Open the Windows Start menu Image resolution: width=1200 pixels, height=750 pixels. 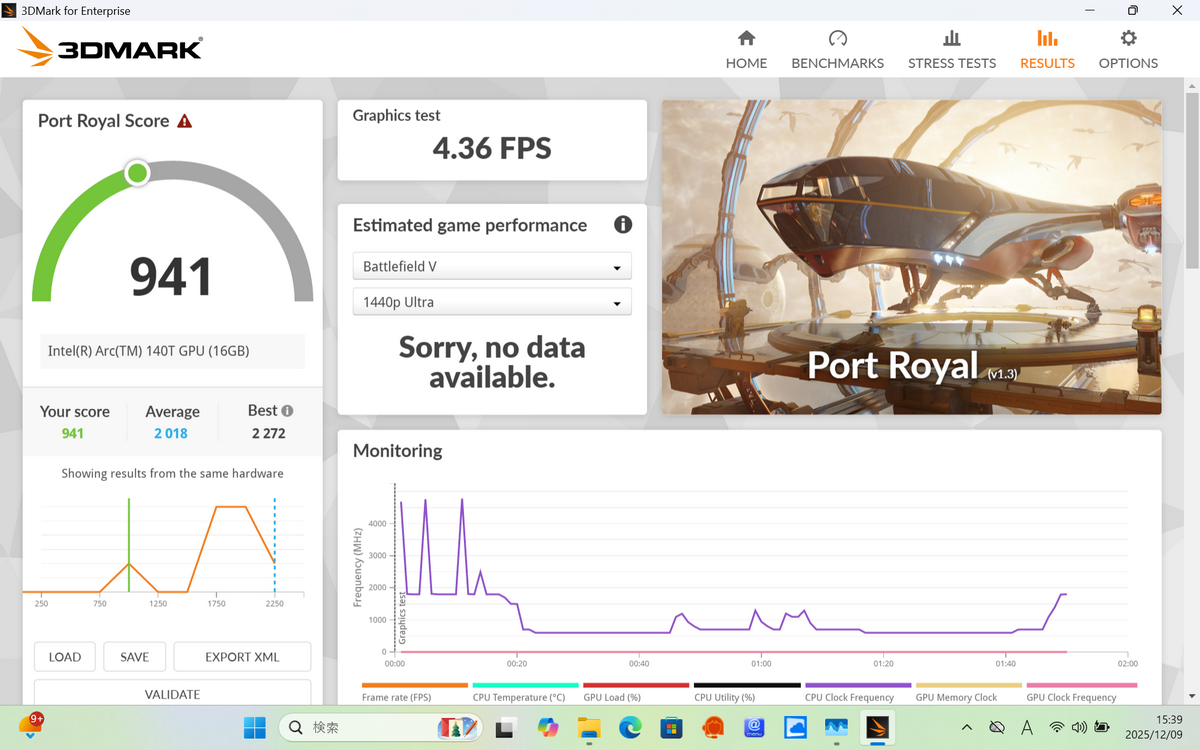[255, 728]
